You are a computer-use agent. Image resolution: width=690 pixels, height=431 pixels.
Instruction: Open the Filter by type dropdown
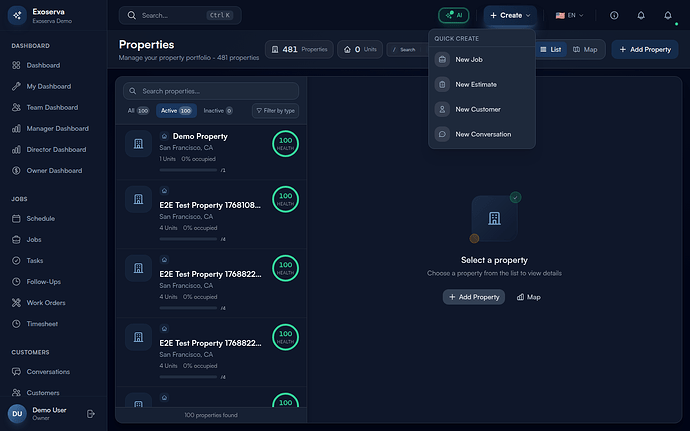275,111
